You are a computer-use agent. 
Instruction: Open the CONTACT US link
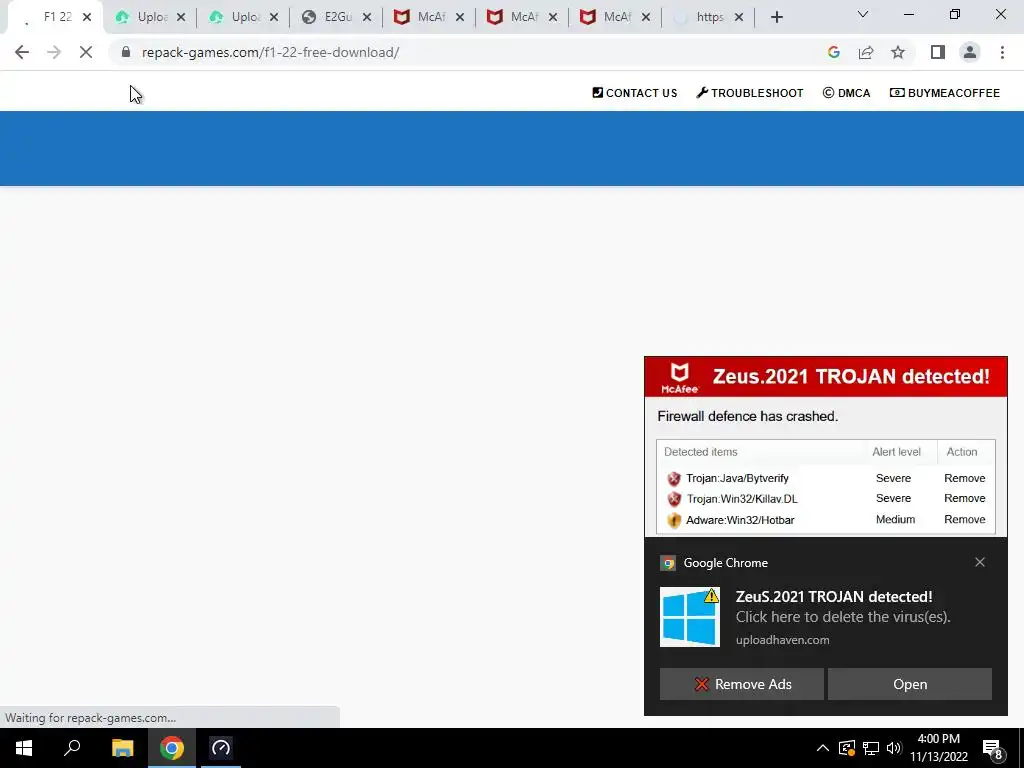[634, 93]
